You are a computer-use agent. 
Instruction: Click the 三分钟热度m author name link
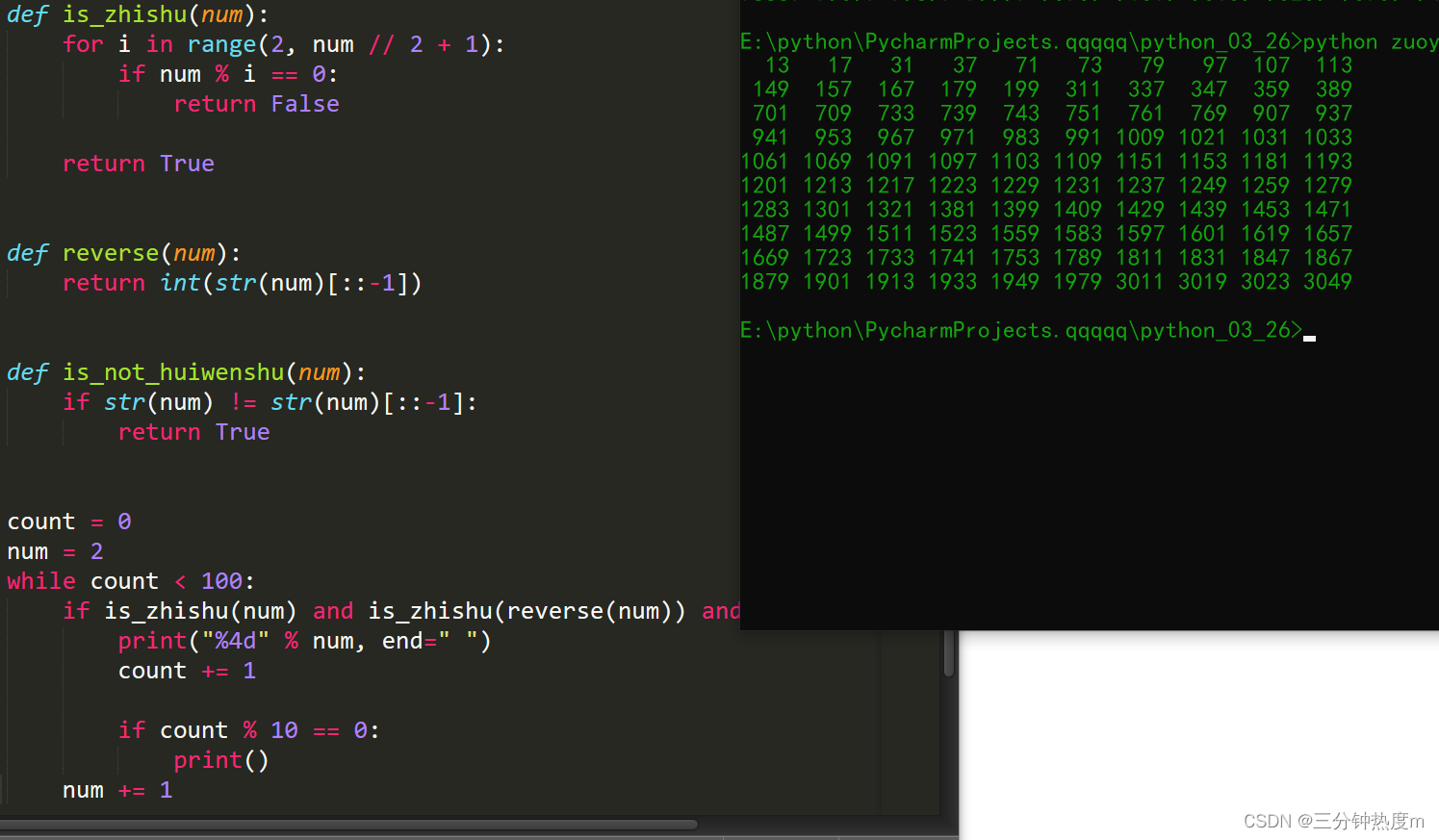point(1367,821)
